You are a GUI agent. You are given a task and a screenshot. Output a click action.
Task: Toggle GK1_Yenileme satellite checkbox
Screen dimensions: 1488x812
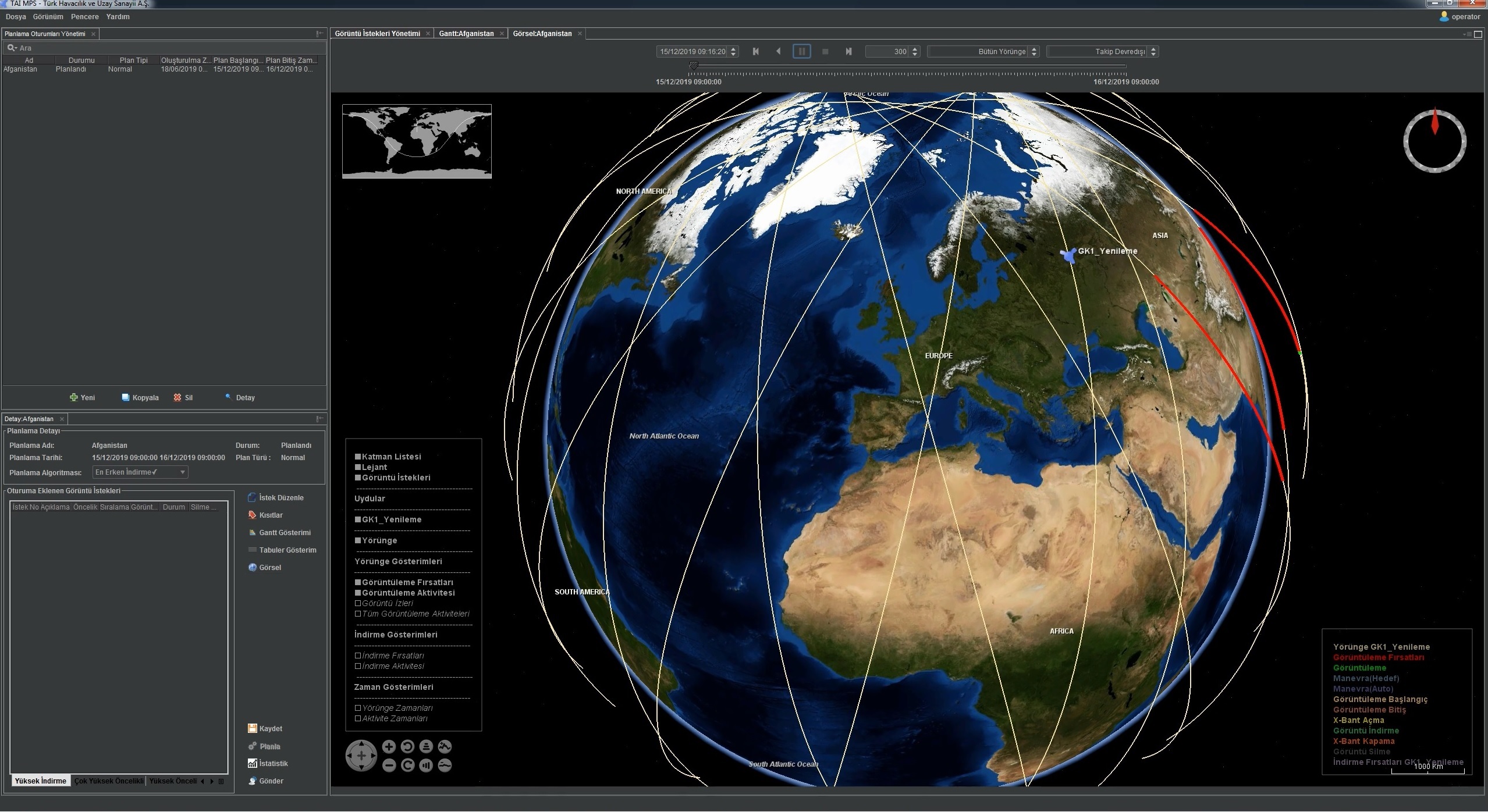[358, 520]
